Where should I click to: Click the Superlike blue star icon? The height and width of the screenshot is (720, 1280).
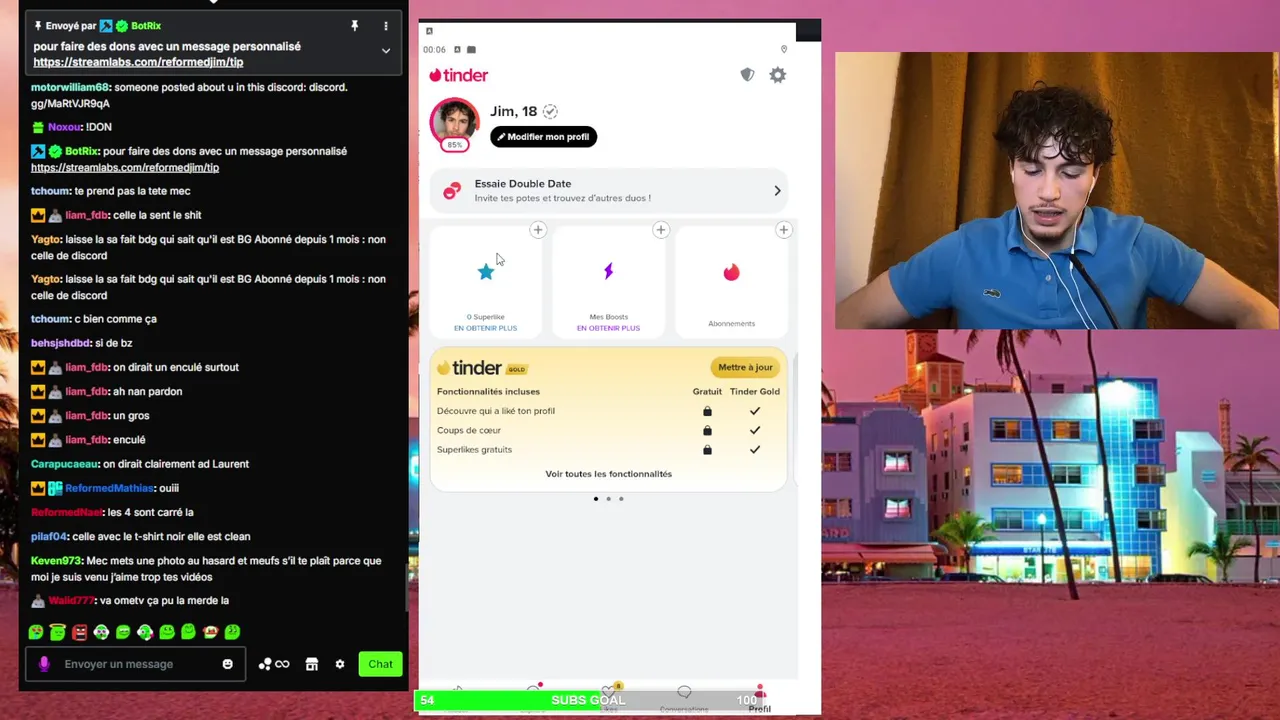click(486, 272)
